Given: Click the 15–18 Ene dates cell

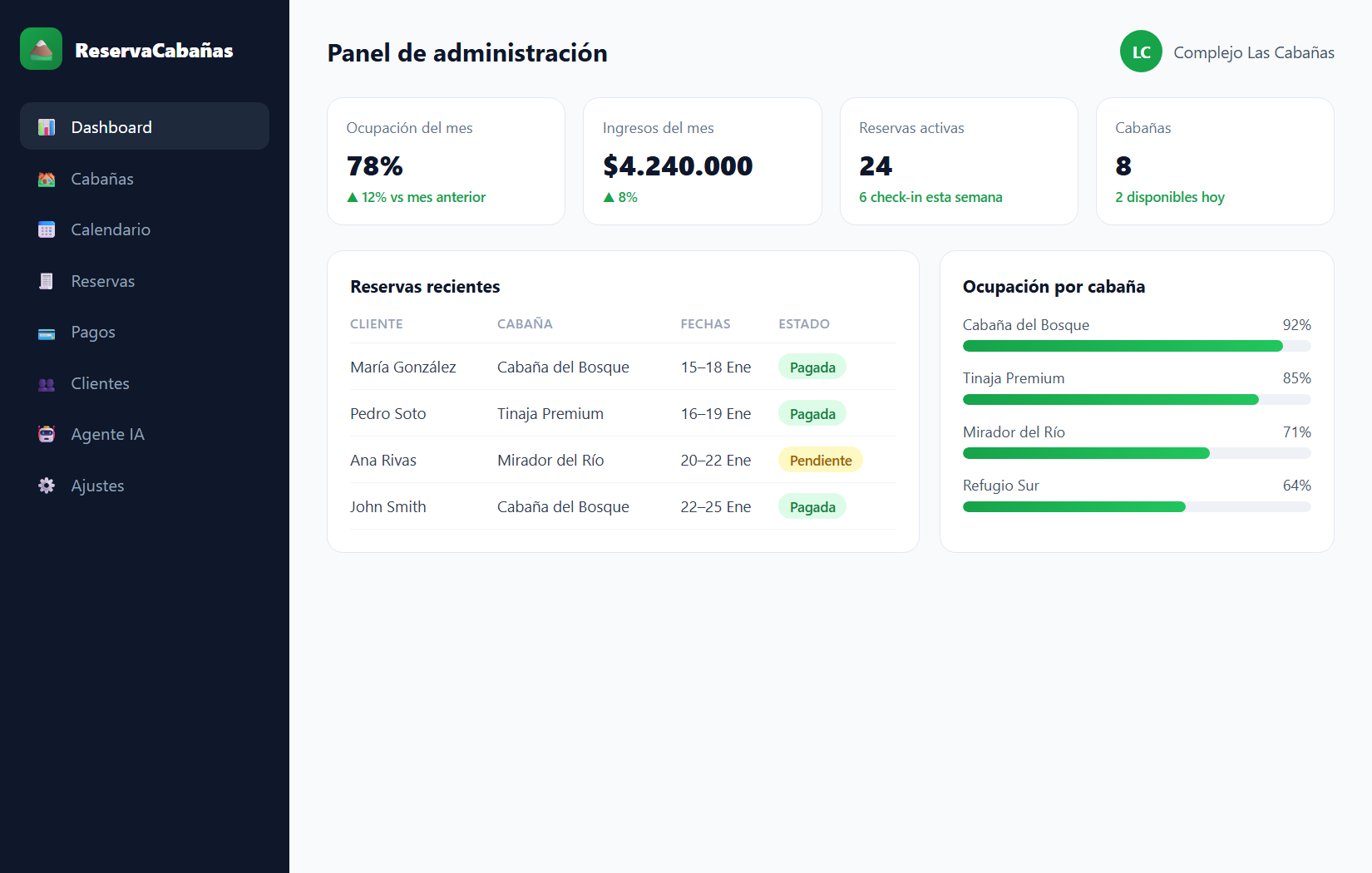Looking at the screenshot, I should tap(716, 367).
